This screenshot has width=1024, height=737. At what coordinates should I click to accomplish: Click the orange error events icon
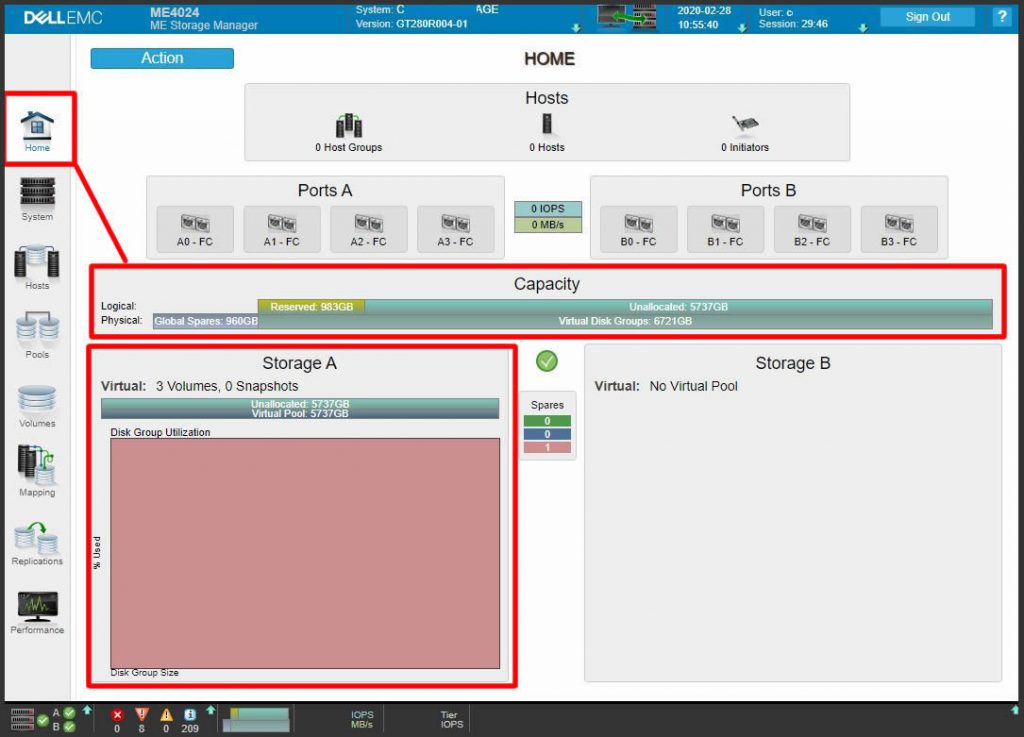click(142, 715)
